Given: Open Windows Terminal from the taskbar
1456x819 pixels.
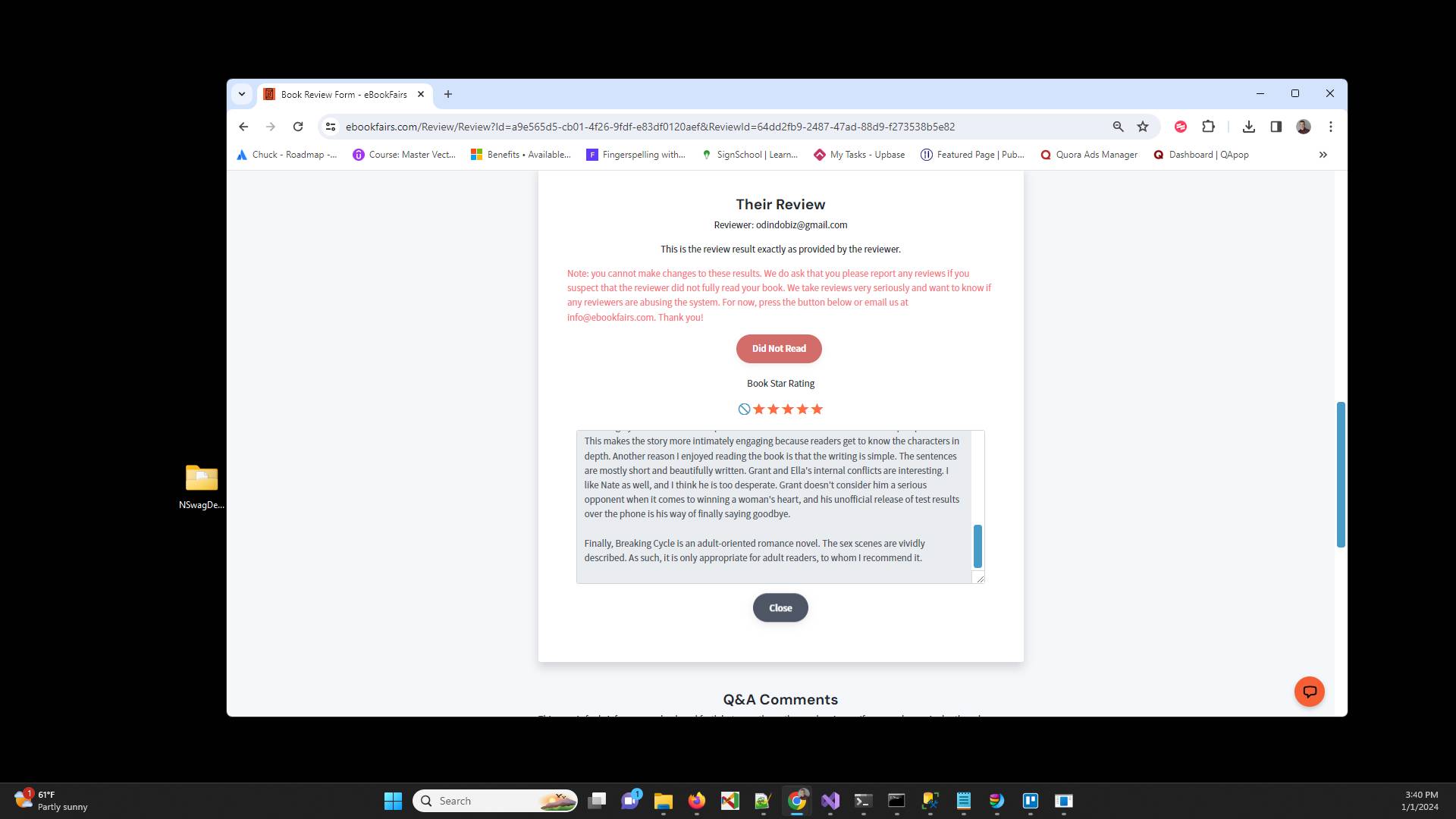Looking at the screenshot, I should [x=863, y=801].
